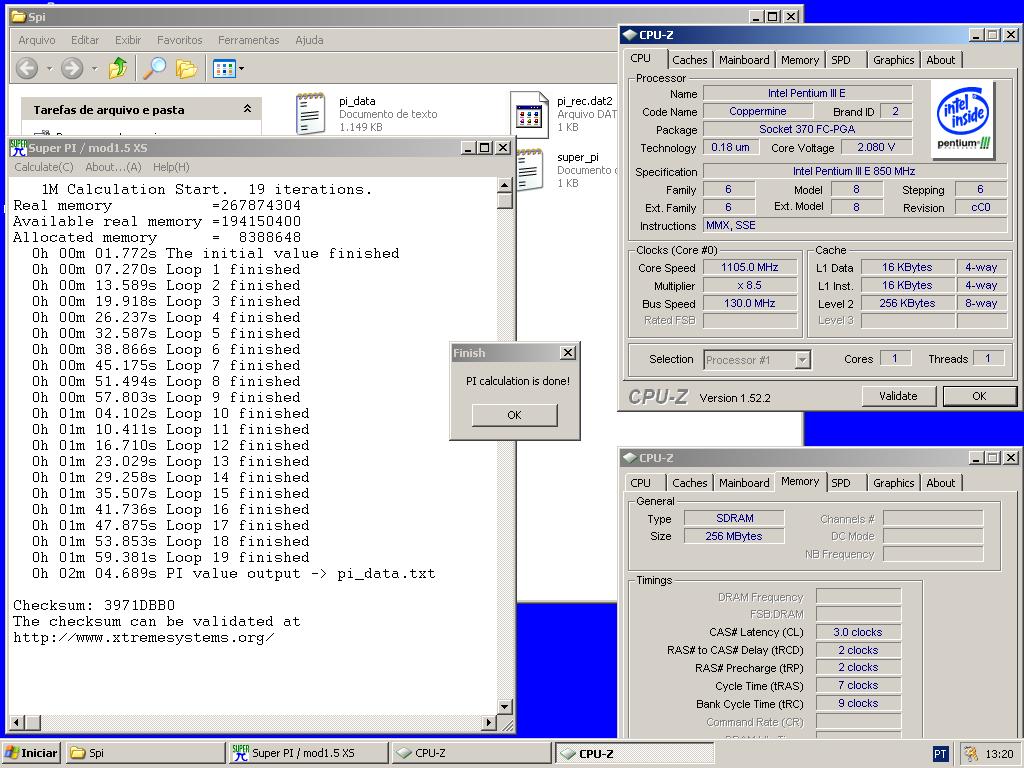Viewport: 1024px width, 768px height.
Task: Click the Validate button in CPU-Z
Action: [x=899, y=396]
